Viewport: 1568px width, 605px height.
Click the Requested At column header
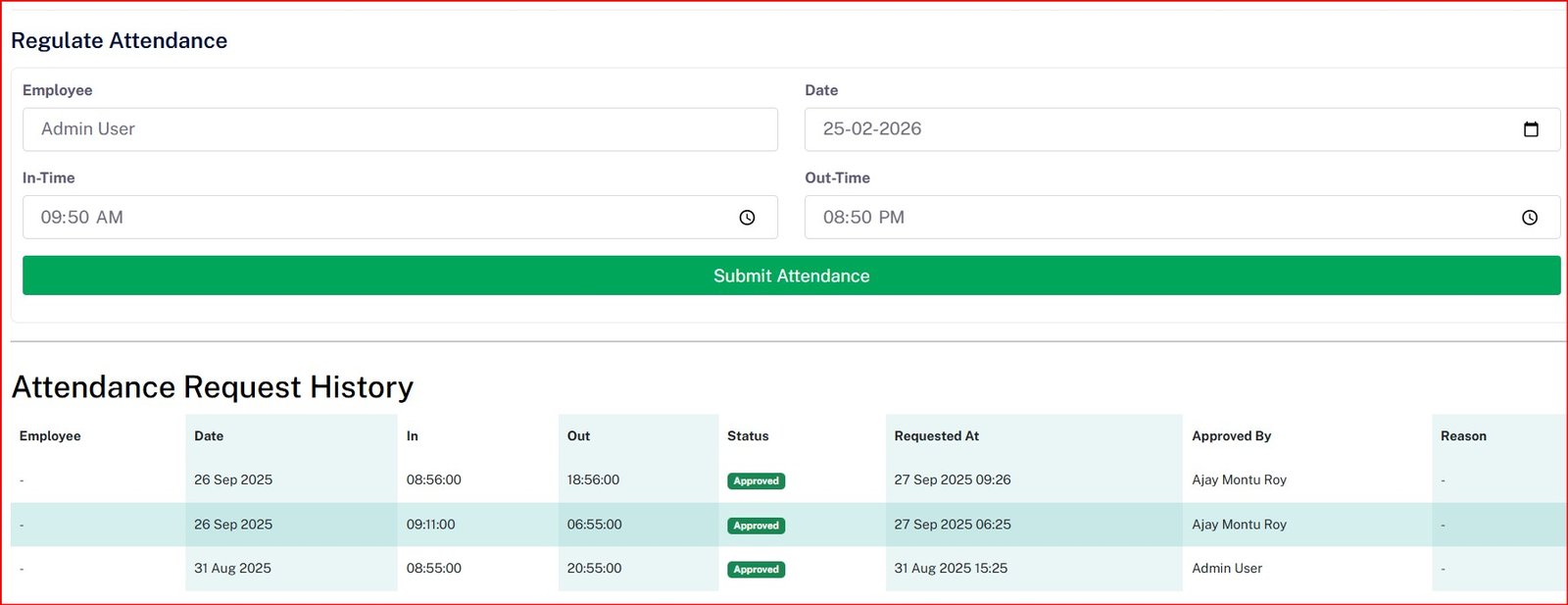(936, 436)
